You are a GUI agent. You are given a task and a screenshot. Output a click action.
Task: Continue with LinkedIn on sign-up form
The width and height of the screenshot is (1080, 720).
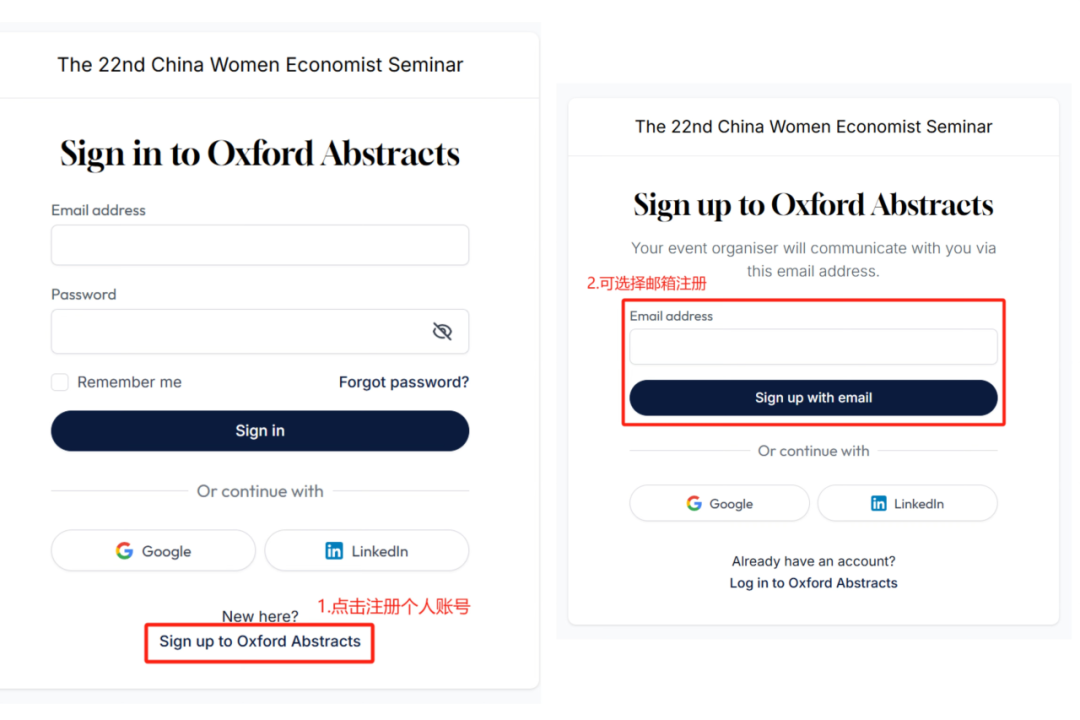click(907, 504)
